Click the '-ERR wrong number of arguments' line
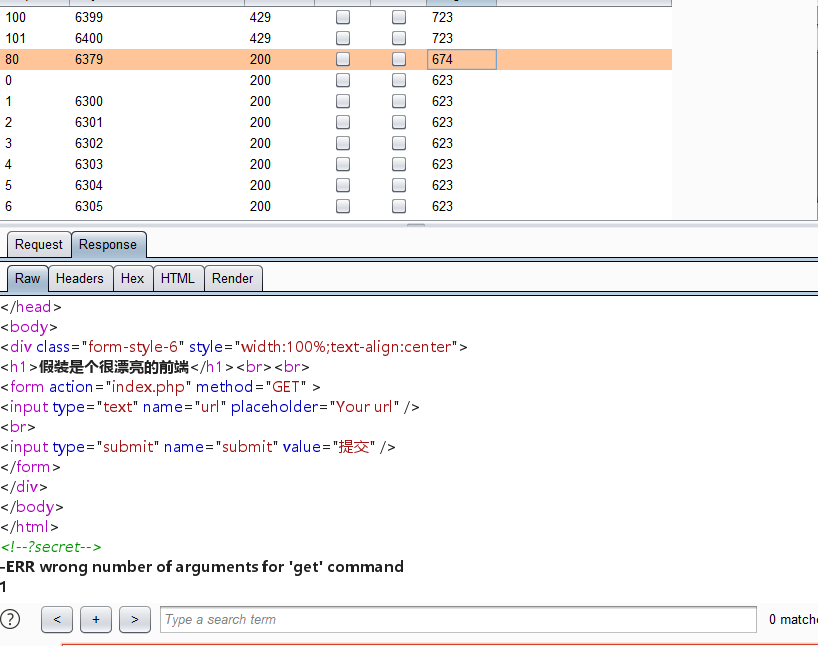 point(202,567)
